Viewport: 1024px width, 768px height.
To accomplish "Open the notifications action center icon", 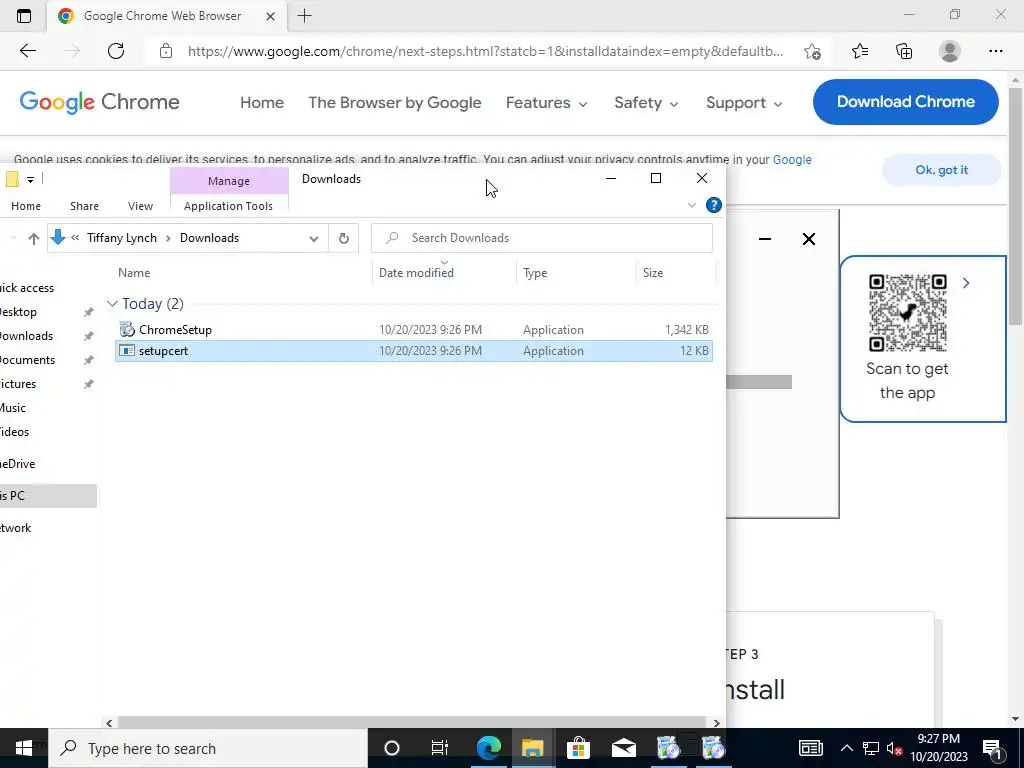I will (991, 748).
